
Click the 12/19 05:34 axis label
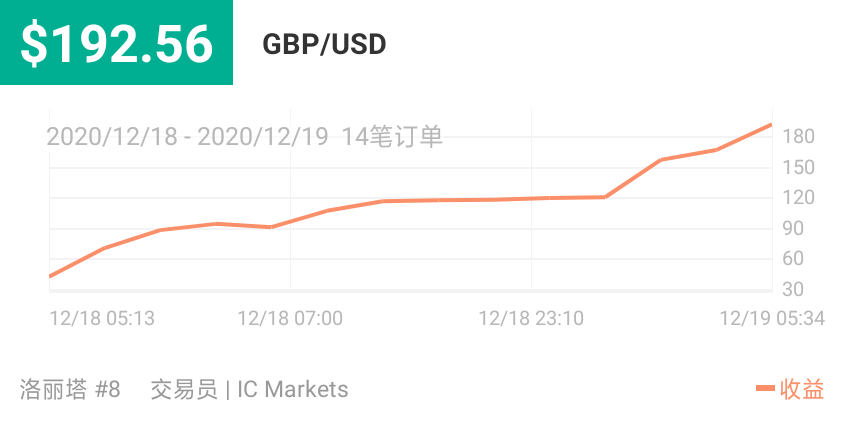click(772, 318)
